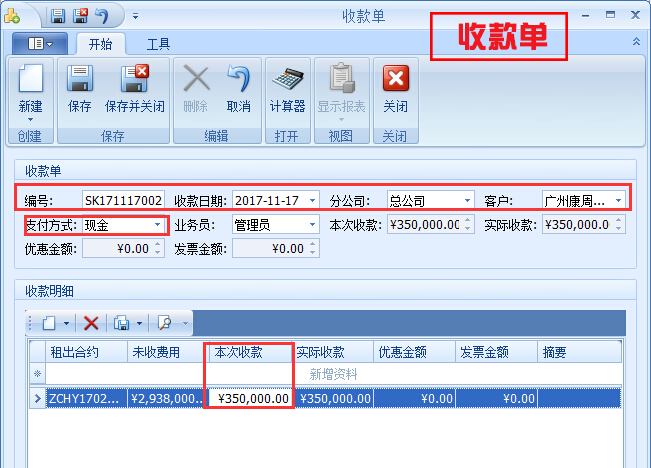Expand the 分公司 dropdown list
The width and height of the screenshot is (651, 468).
coord(466,200)
